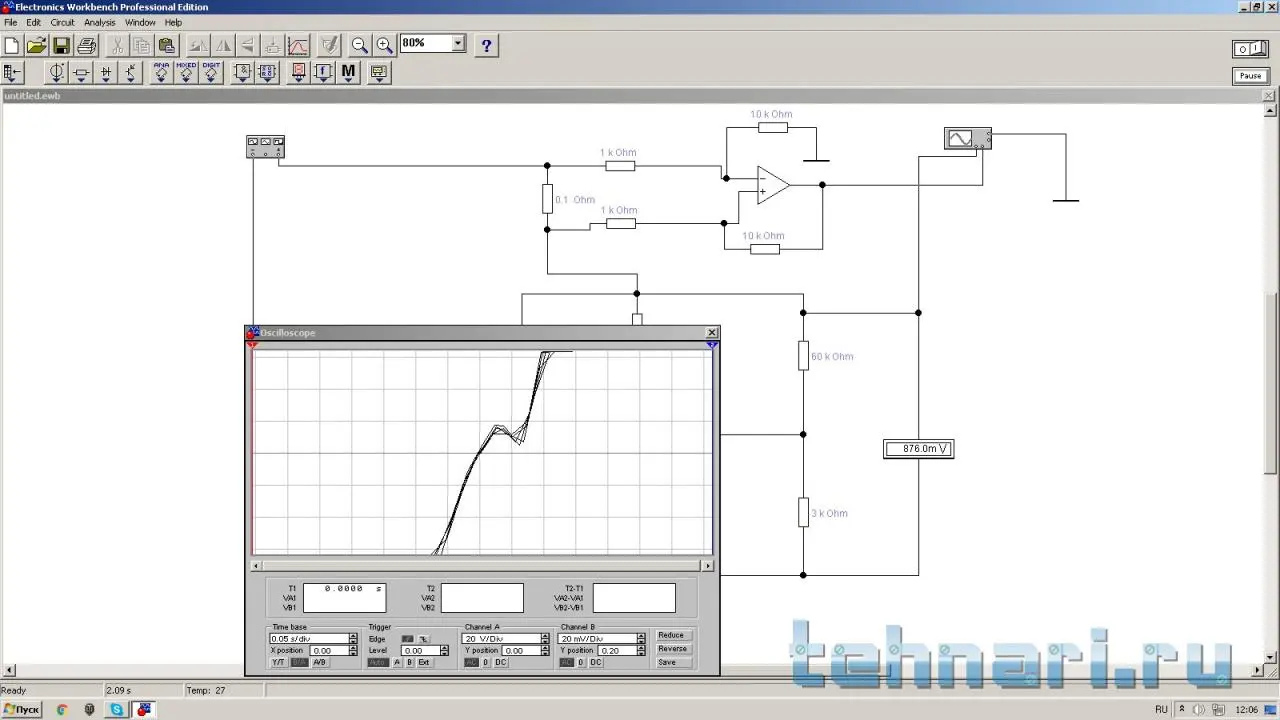Image resolution: width=1280 pixels, height=720 pixels.
Task: Toggle the simulation power switch
Action: click(x=1250, y=48)
